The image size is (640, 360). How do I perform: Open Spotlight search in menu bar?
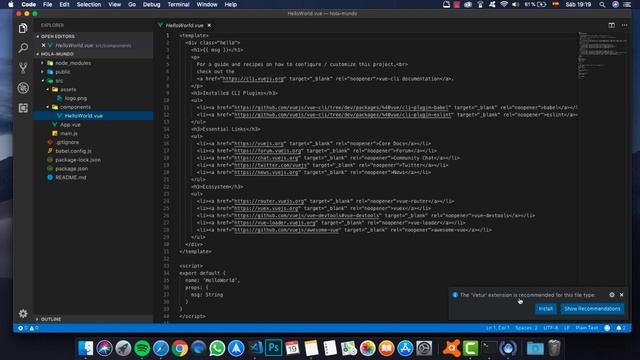tap(602, 4)
